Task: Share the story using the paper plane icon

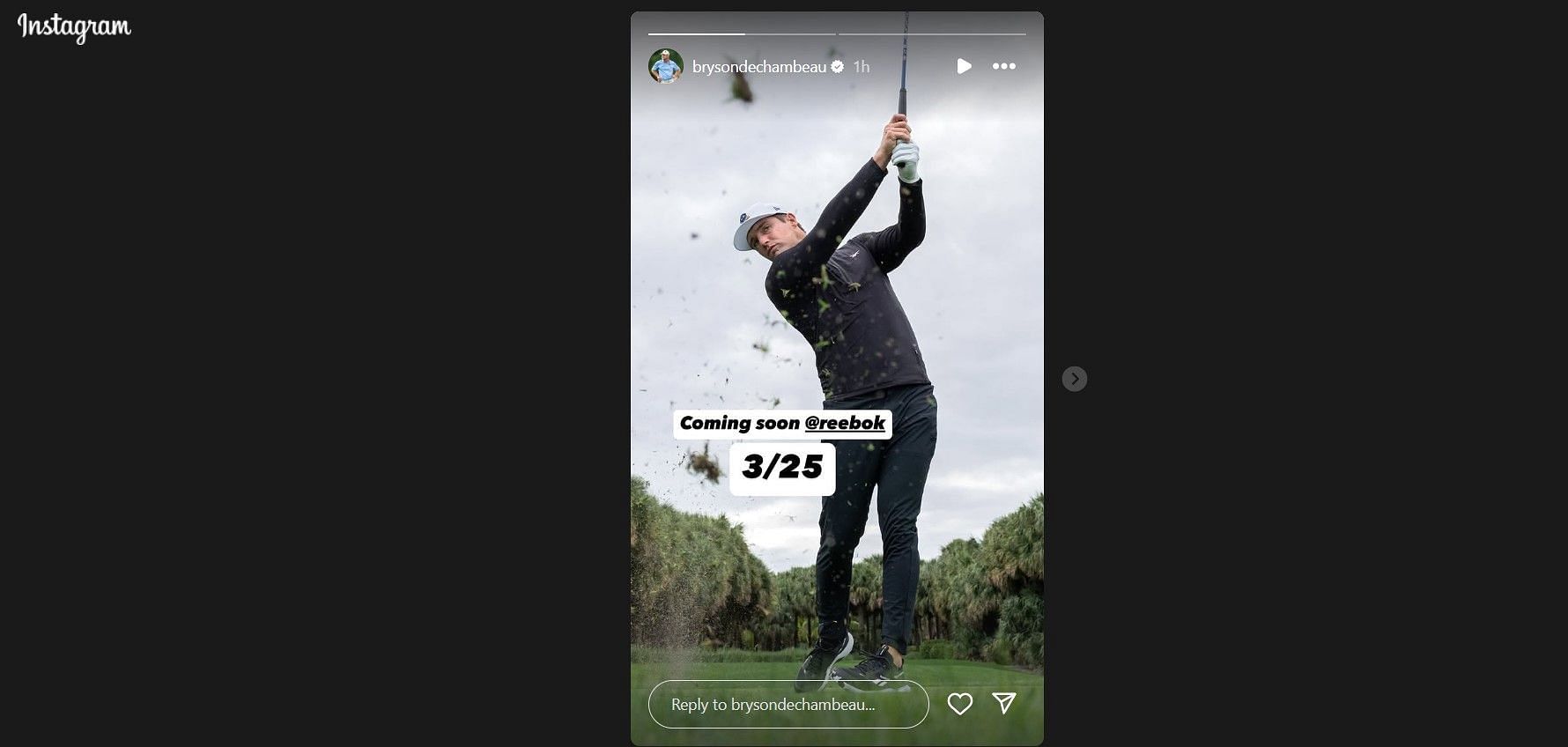Action: (x=1004, y=702)
